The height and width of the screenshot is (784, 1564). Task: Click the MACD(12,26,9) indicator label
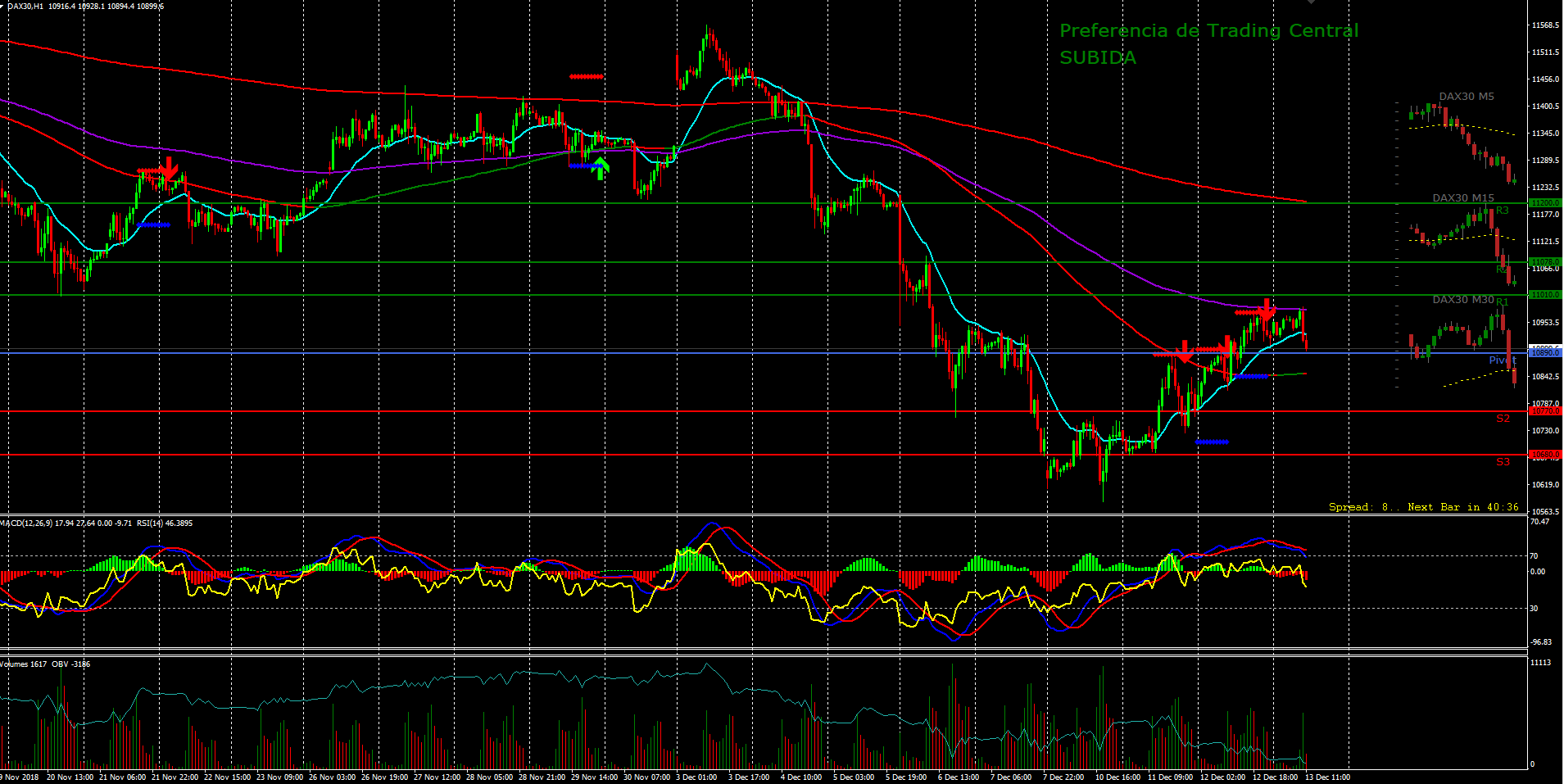pos(26,523)
